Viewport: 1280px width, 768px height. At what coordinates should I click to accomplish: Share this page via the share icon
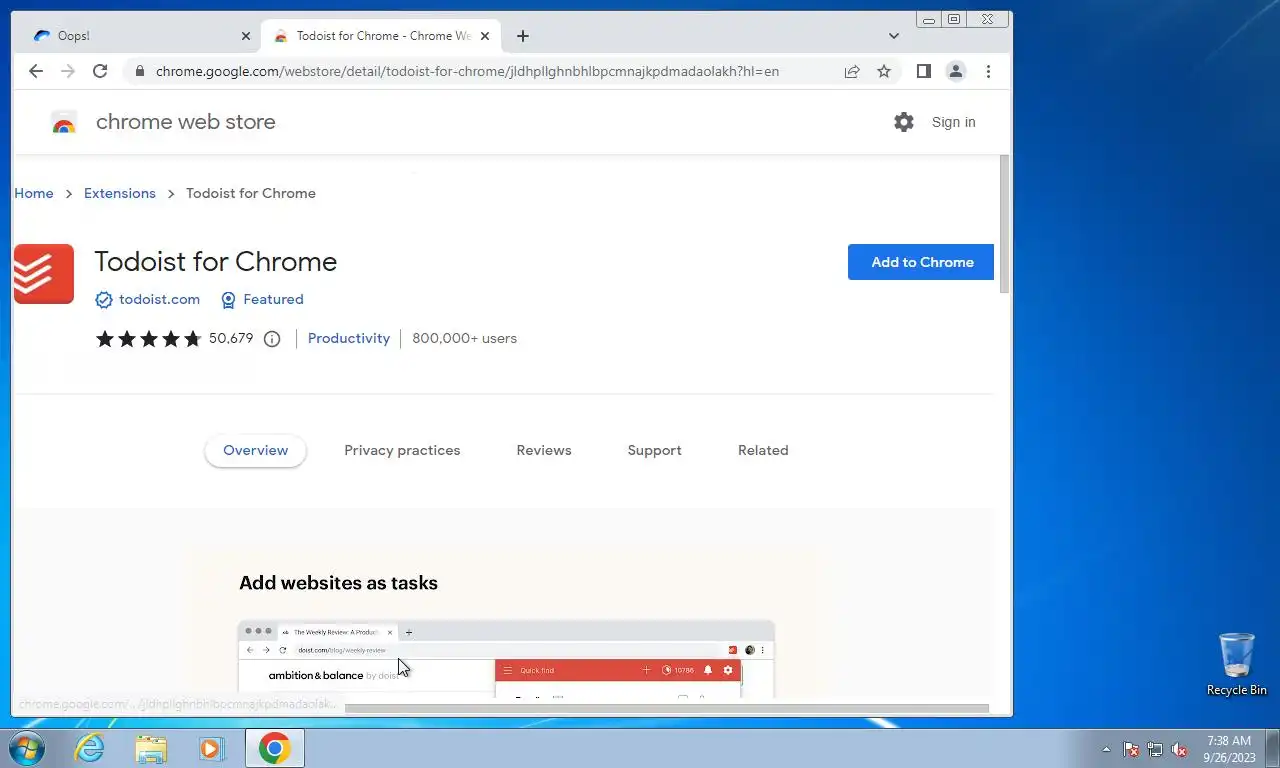tap(852, 71)
